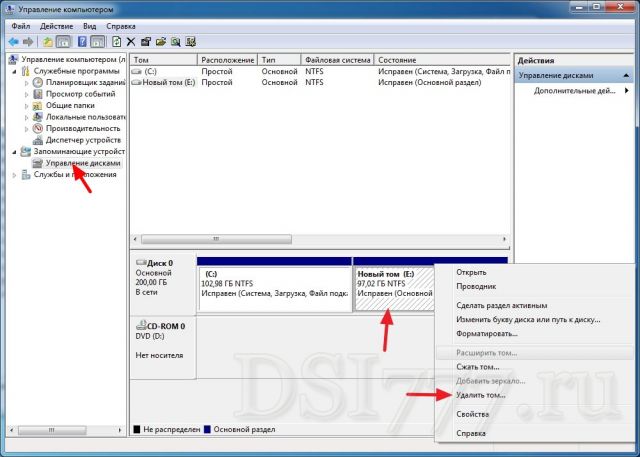The height and width of the screenshot is (457, 640).
Task: Sort by the Том column header
Action: (x=164, y=60)
